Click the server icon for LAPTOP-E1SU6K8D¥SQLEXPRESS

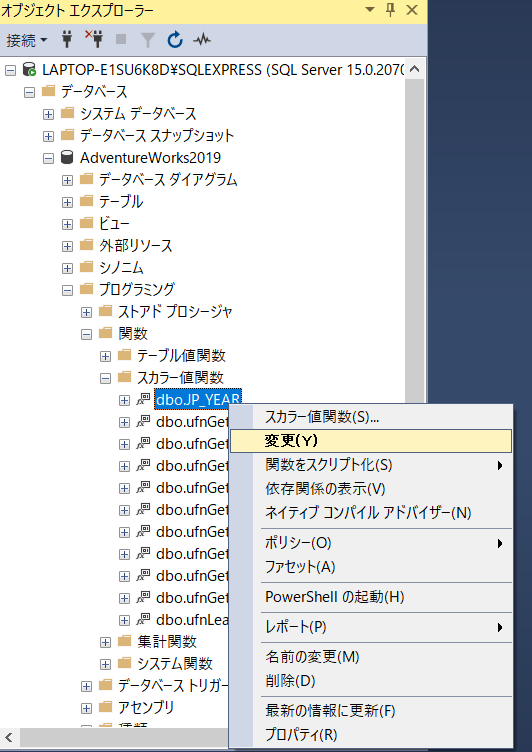pos(29,70)
